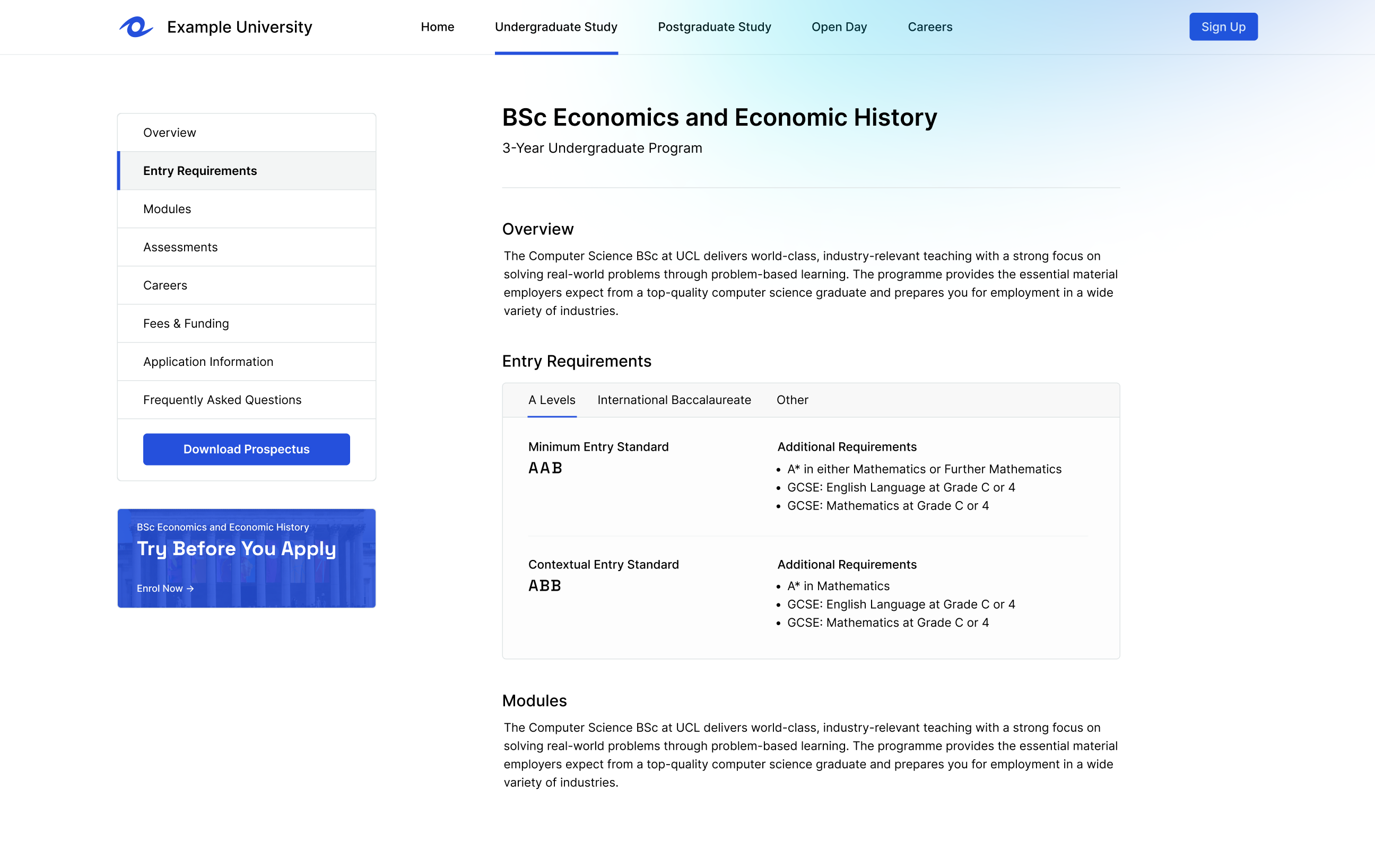Show Frequently Asked Questions section
Screen dimensions: 1375x868
pyautogui.click(x=247, y=400)
